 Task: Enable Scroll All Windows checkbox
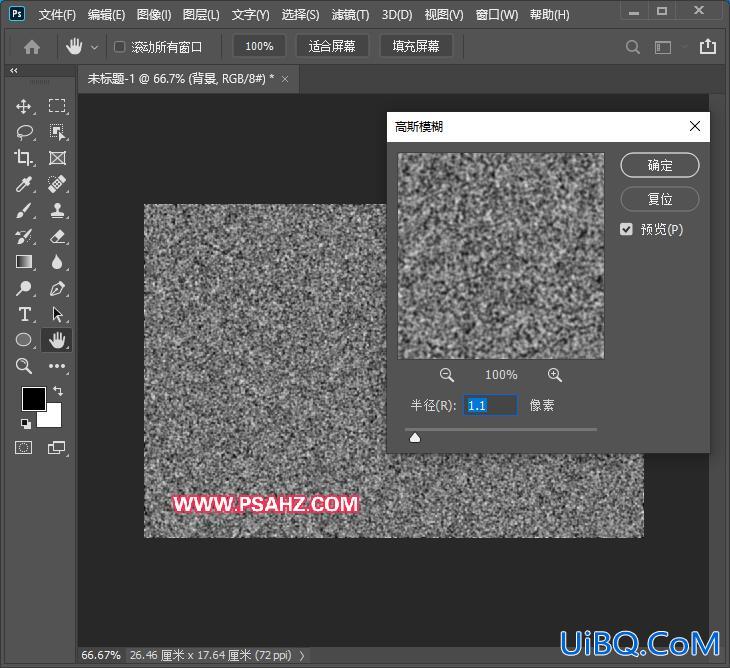coord(120,47)
